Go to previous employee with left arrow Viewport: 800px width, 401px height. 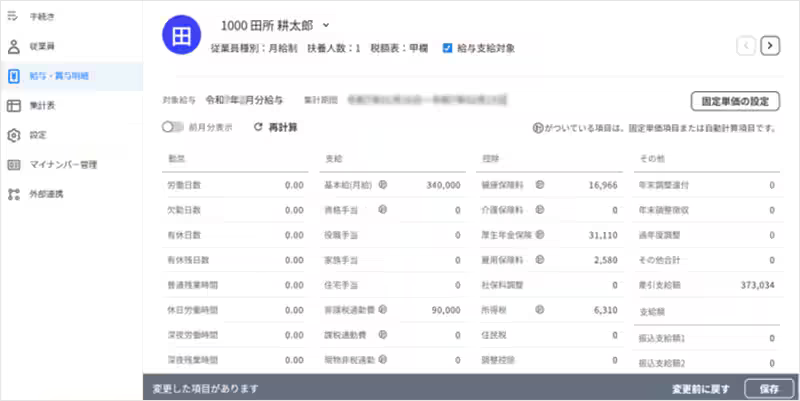tap(746, 44)
